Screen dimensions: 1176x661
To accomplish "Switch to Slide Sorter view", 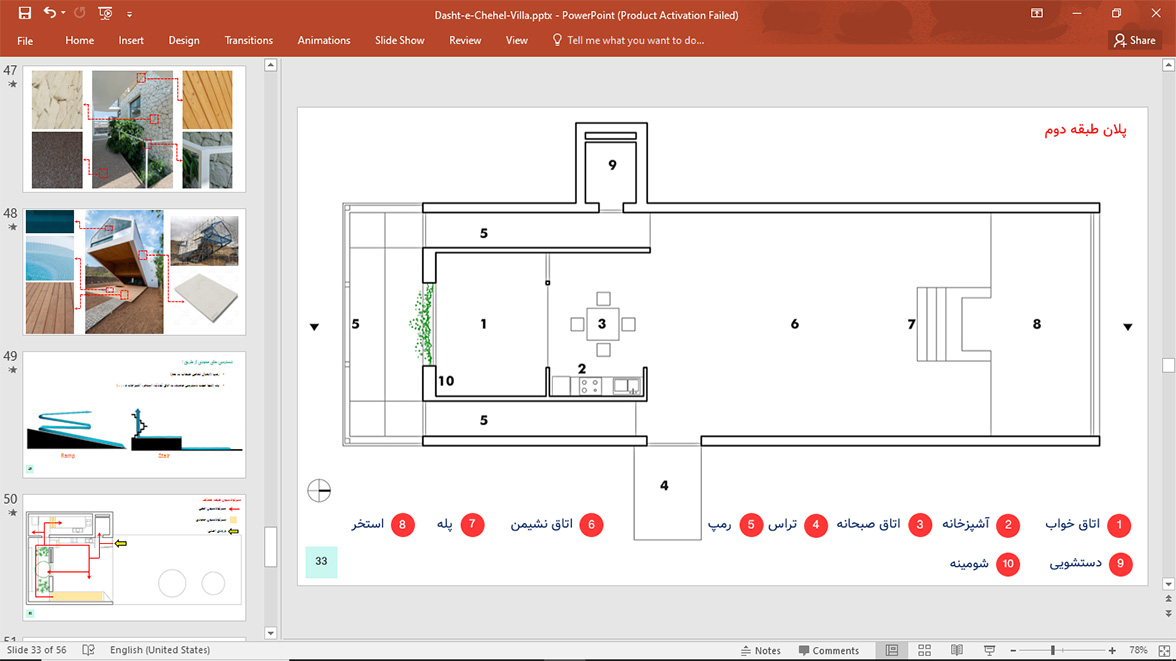I will click(x=925, y=650).
